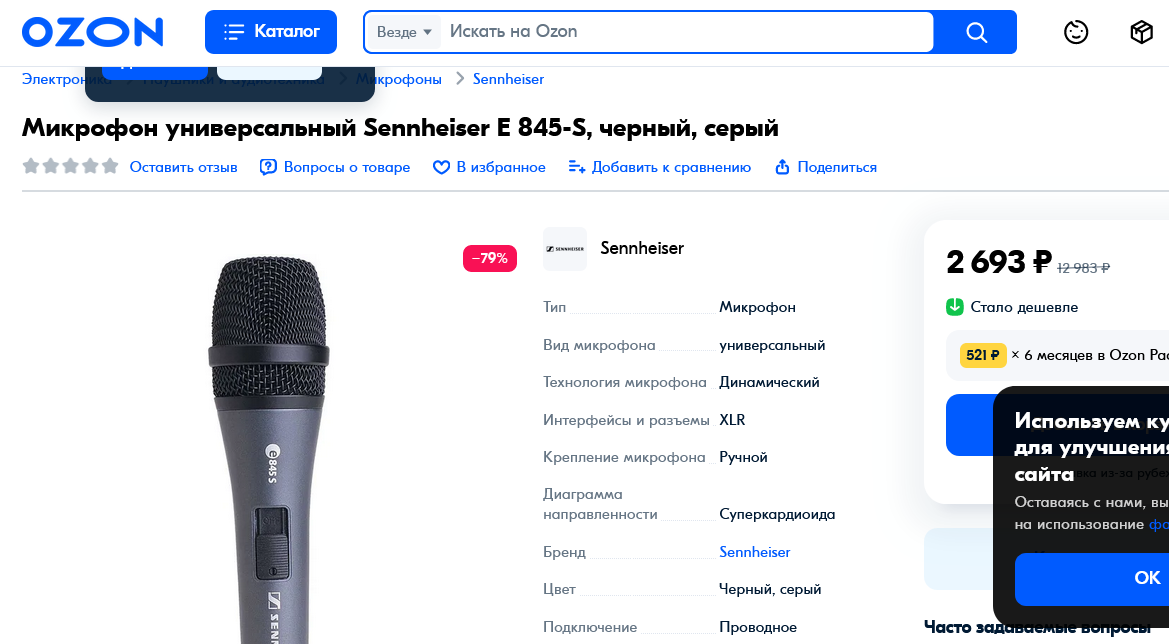
Task: Click Оставить отзыв link
Action: (x=184, y=167)
